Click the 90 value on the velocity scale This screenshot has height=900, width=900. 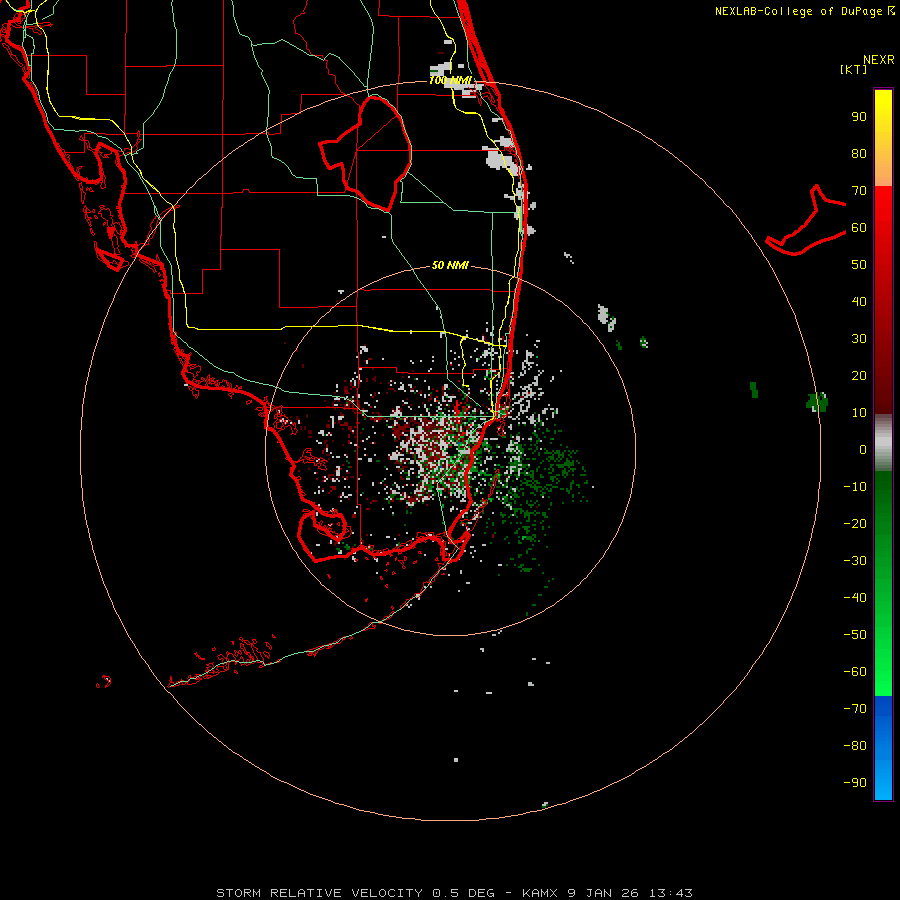859,117
